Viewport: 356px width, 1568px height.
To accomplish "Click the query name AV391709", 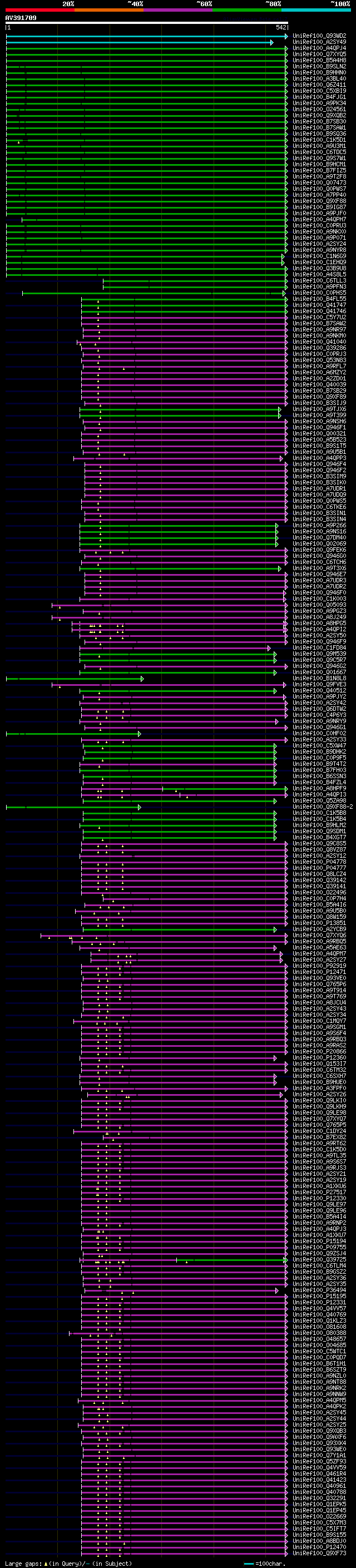I will coord(21,18).
